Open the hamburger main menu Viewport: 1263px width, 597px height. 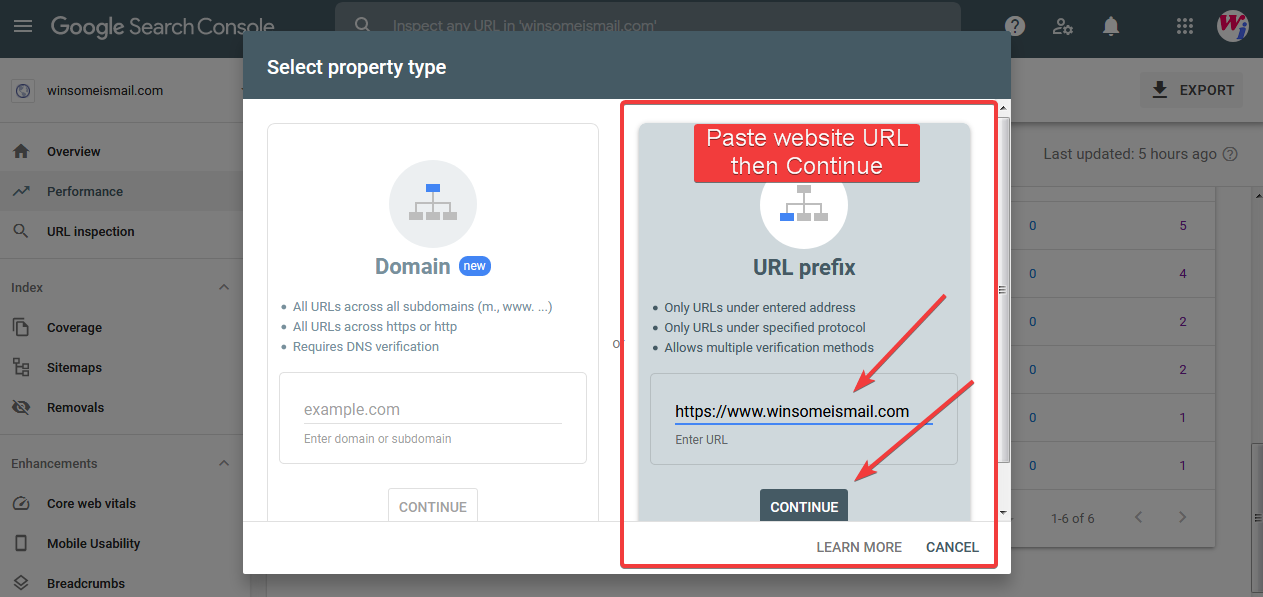22,26
